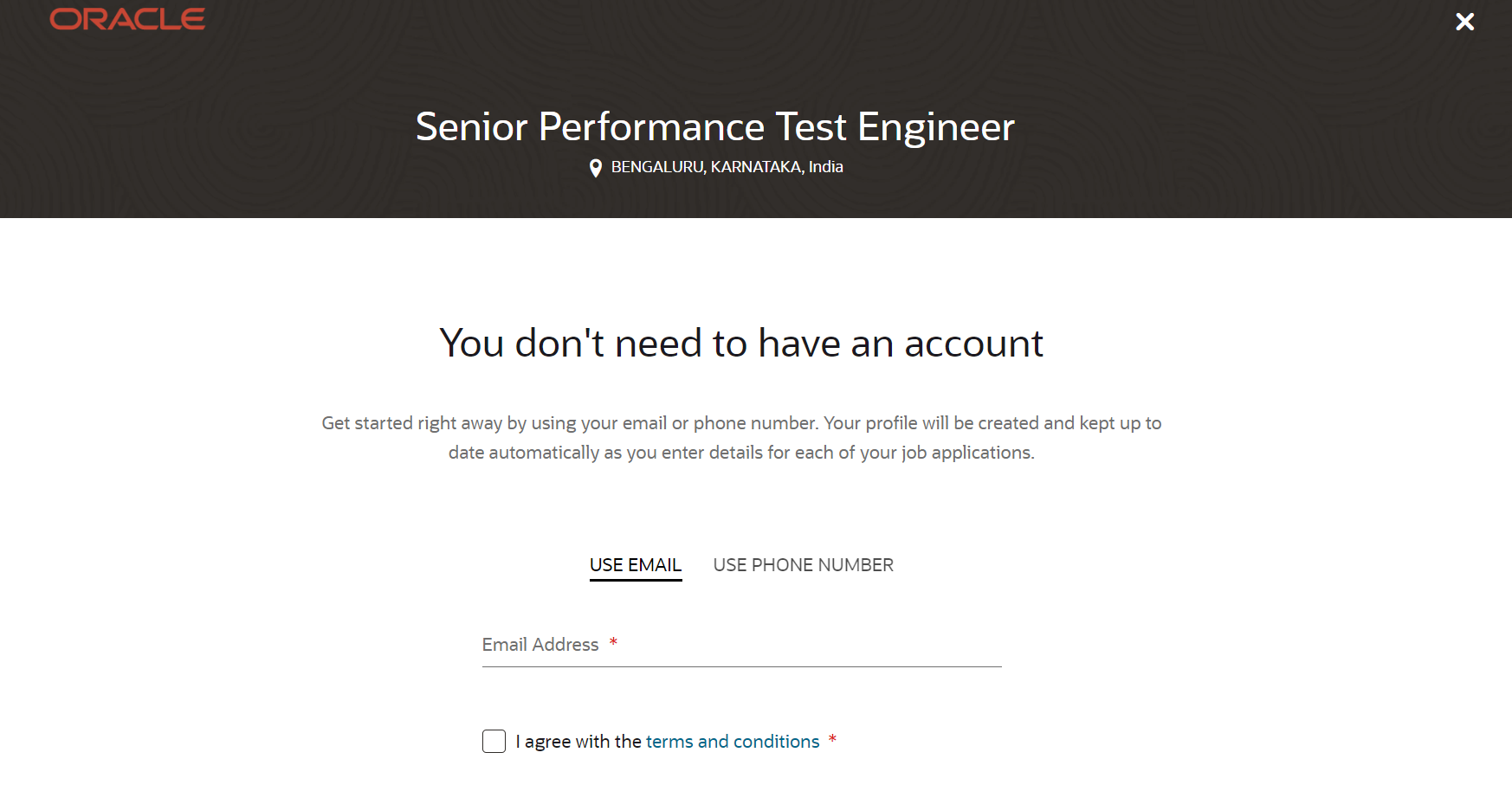1512x804 pixels.
Task: Close the application dialog with the X
Action: coord(1464,22)
